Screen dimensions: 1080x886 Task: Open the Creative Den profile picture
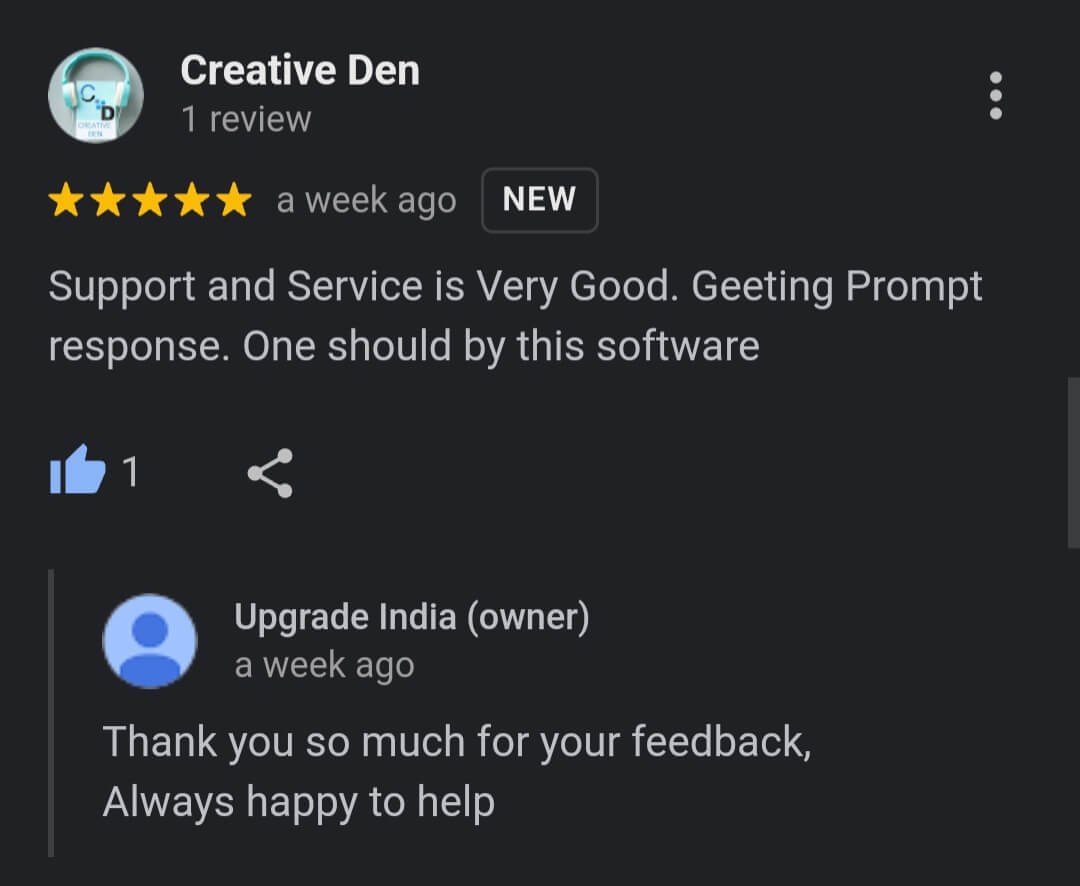(x=96, y=95)
